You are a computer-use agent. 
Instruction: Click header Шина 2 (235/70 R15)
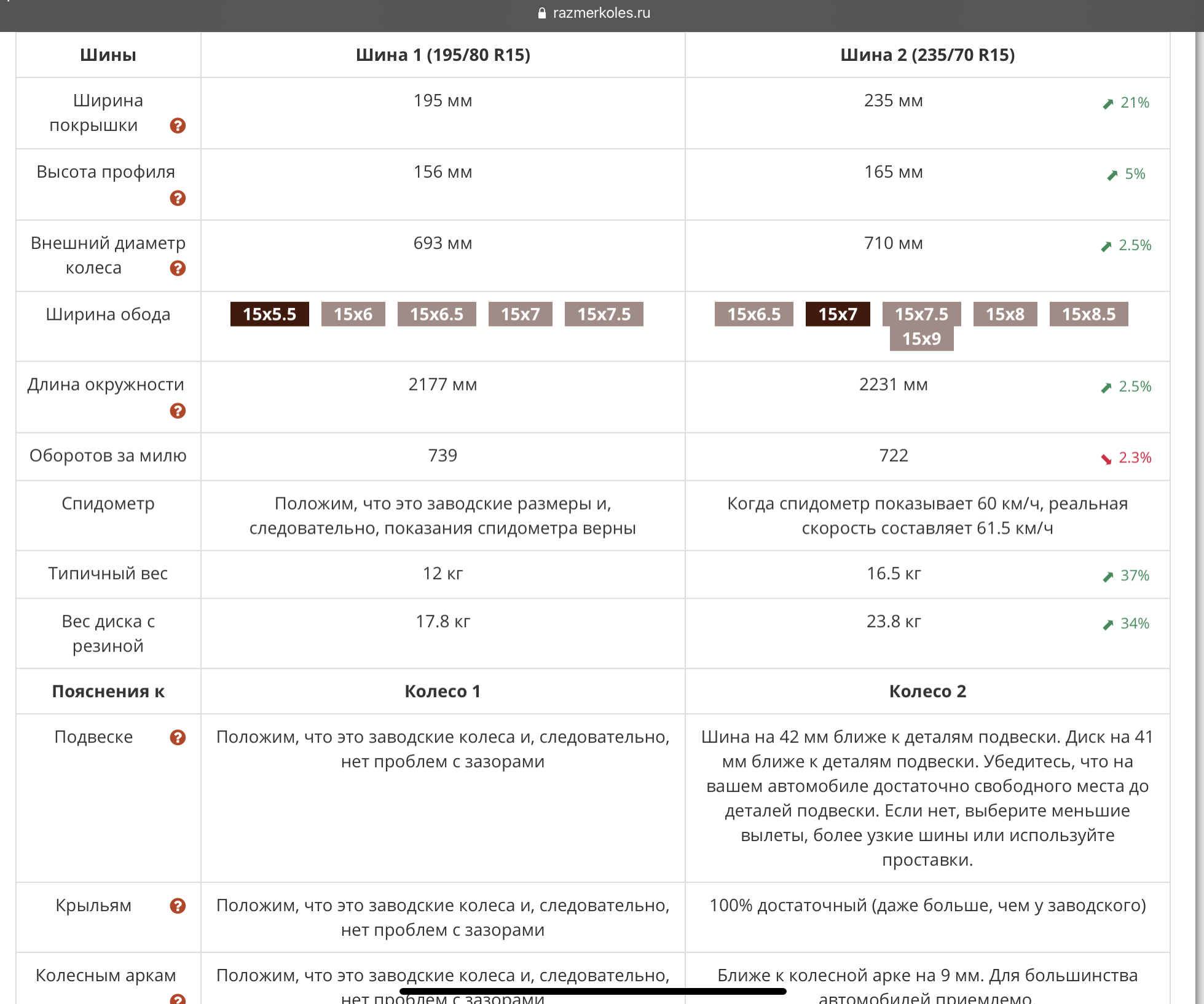click(x=927, y=55)
